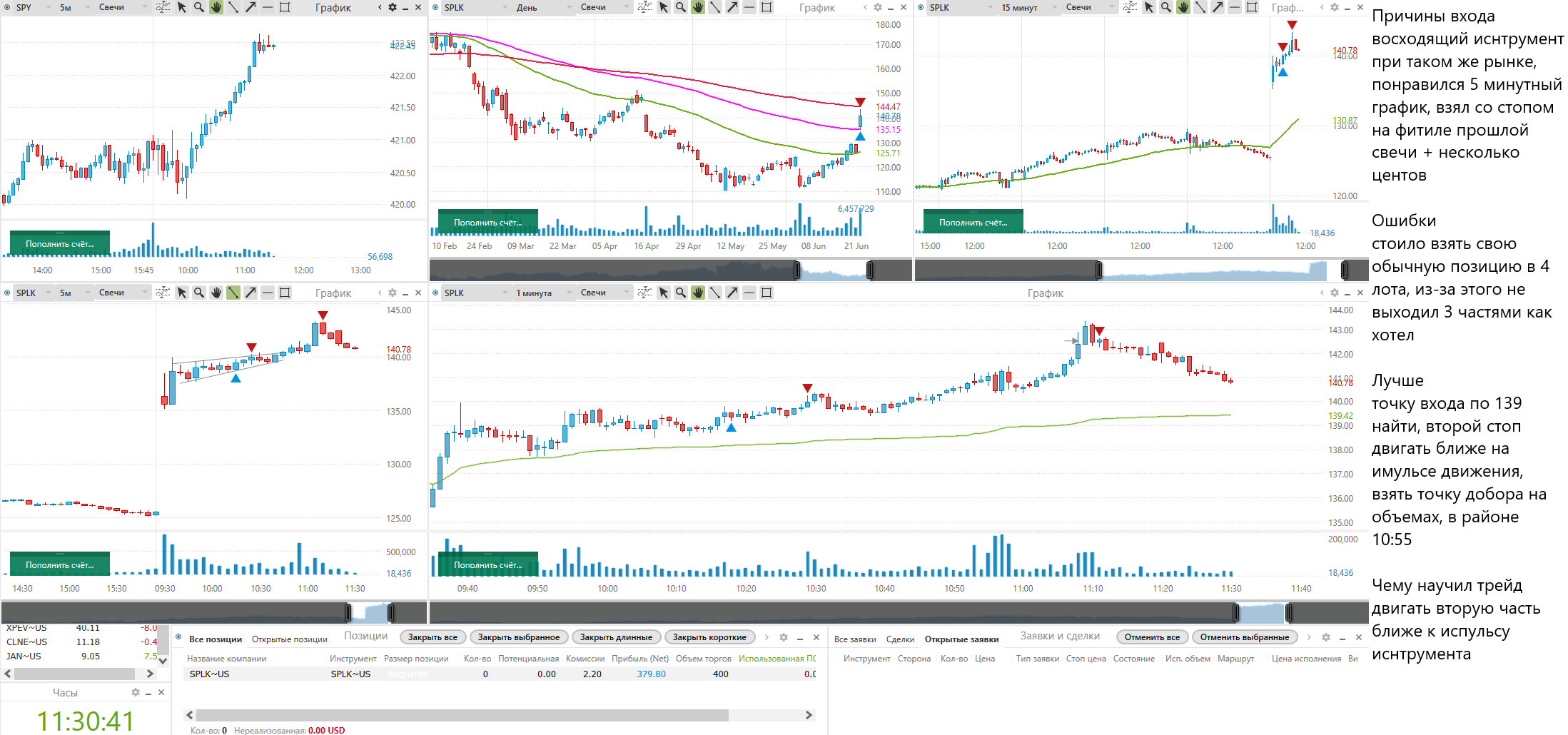Activate zoom tool in SPLK День chart
The image size is (1568, 735).
pos(681,7)
